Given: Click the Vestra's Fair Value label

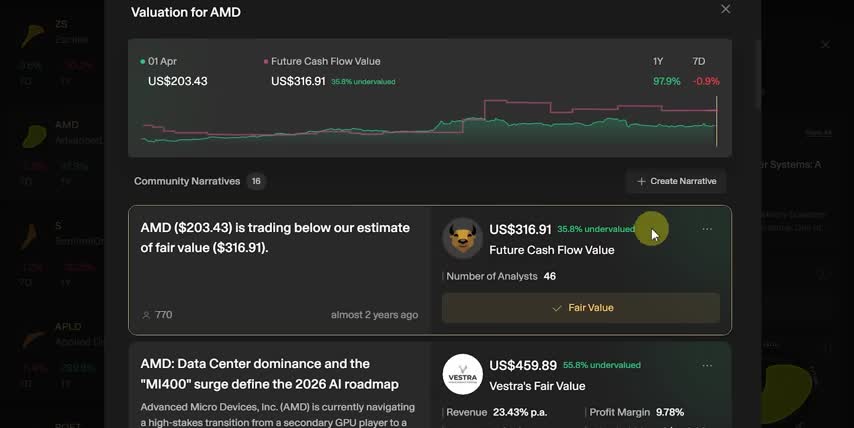Looking at the screenshot, I should tap(537, 386).
